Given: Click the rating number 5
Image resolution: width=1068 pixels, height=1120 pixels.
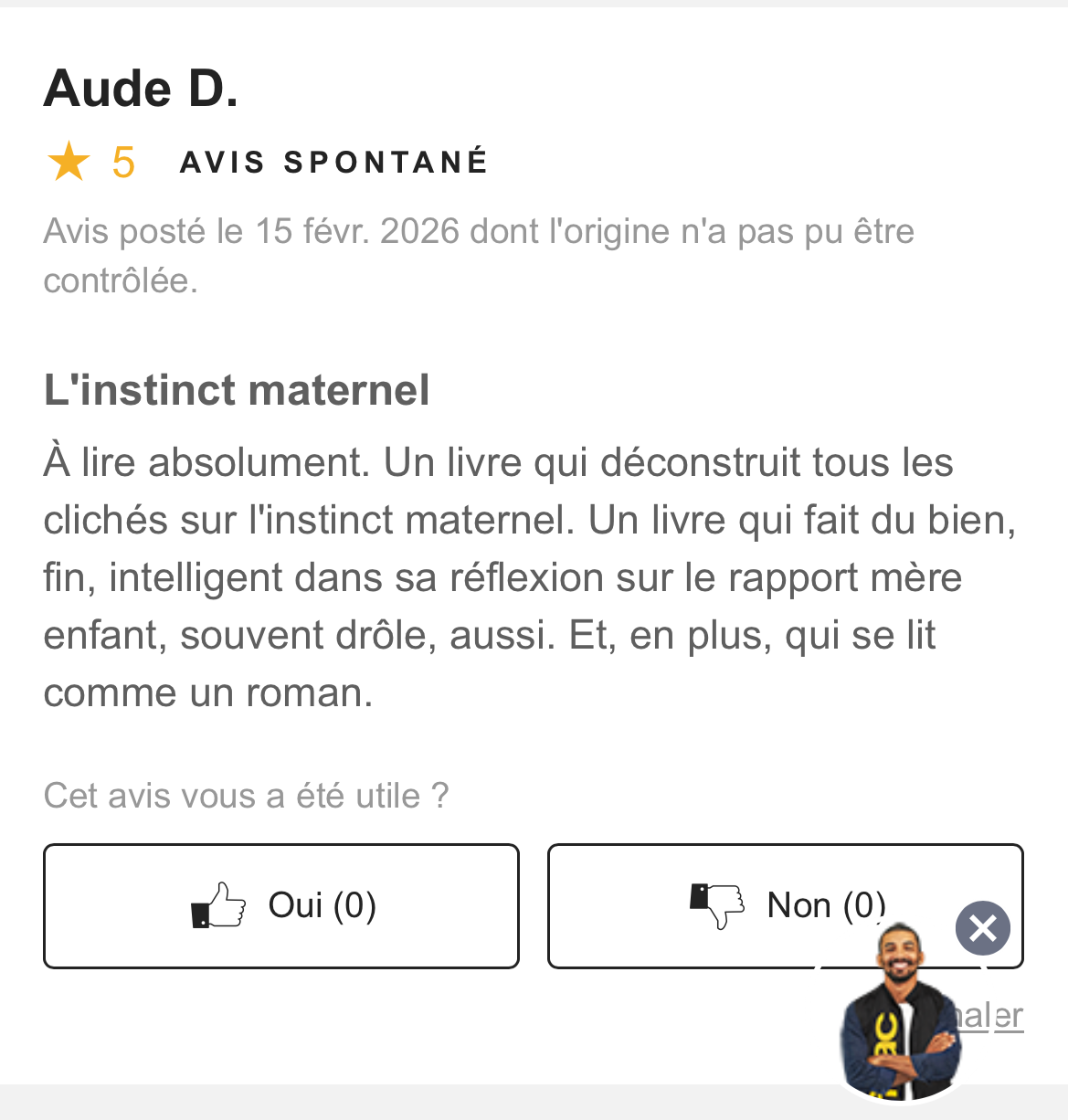Looking at the screenshot, I should 123,163.
